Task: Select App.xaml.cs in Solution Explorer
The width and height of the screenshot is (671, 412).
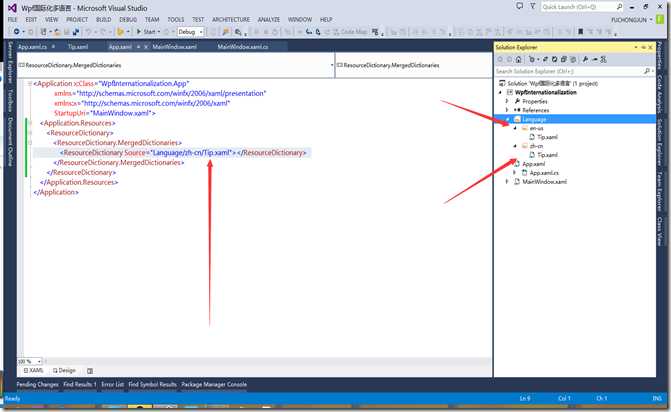Action: coord(544,173)
